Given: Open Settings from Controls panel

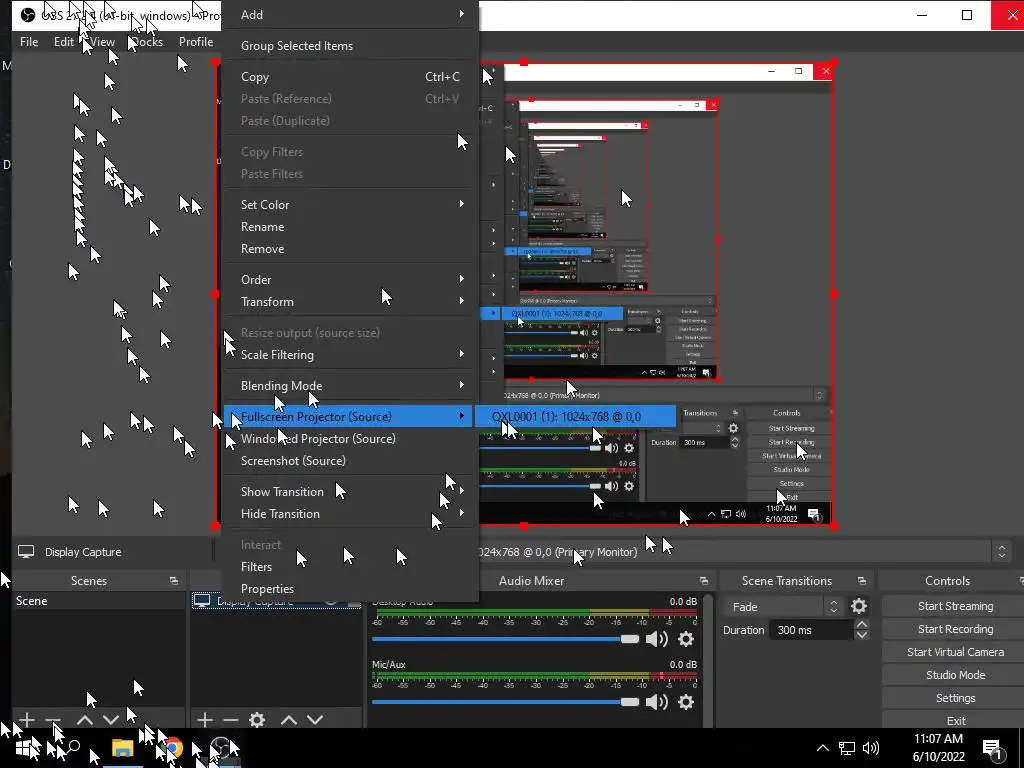Looking at the screenshot, I should click(x=955, y=698).
